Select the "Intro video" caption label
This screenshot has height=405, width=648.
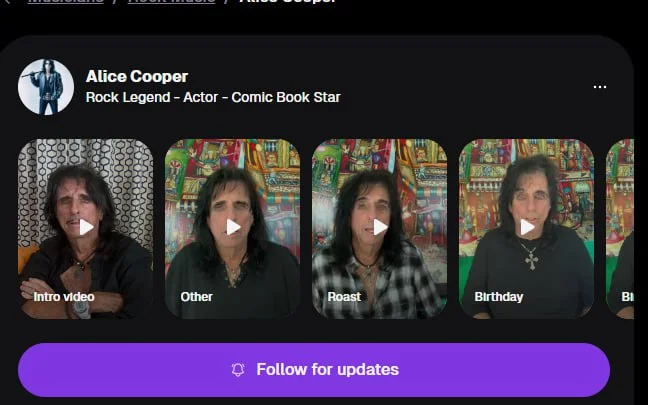click(62, 296)
